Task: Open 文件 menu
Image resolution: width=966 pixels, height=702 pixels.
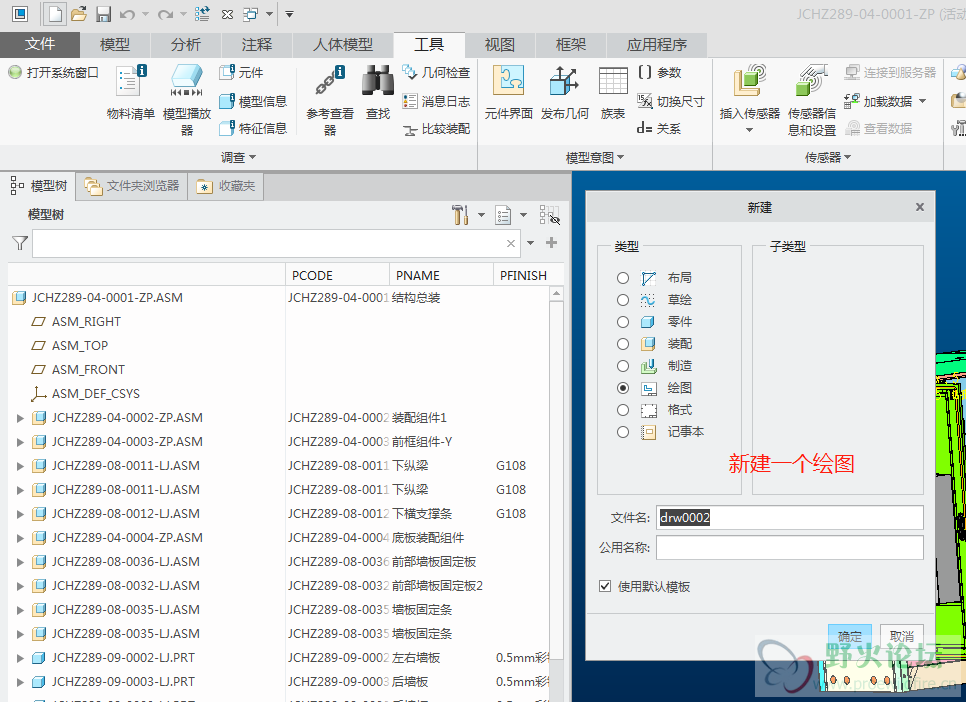Action: point(40,44)
